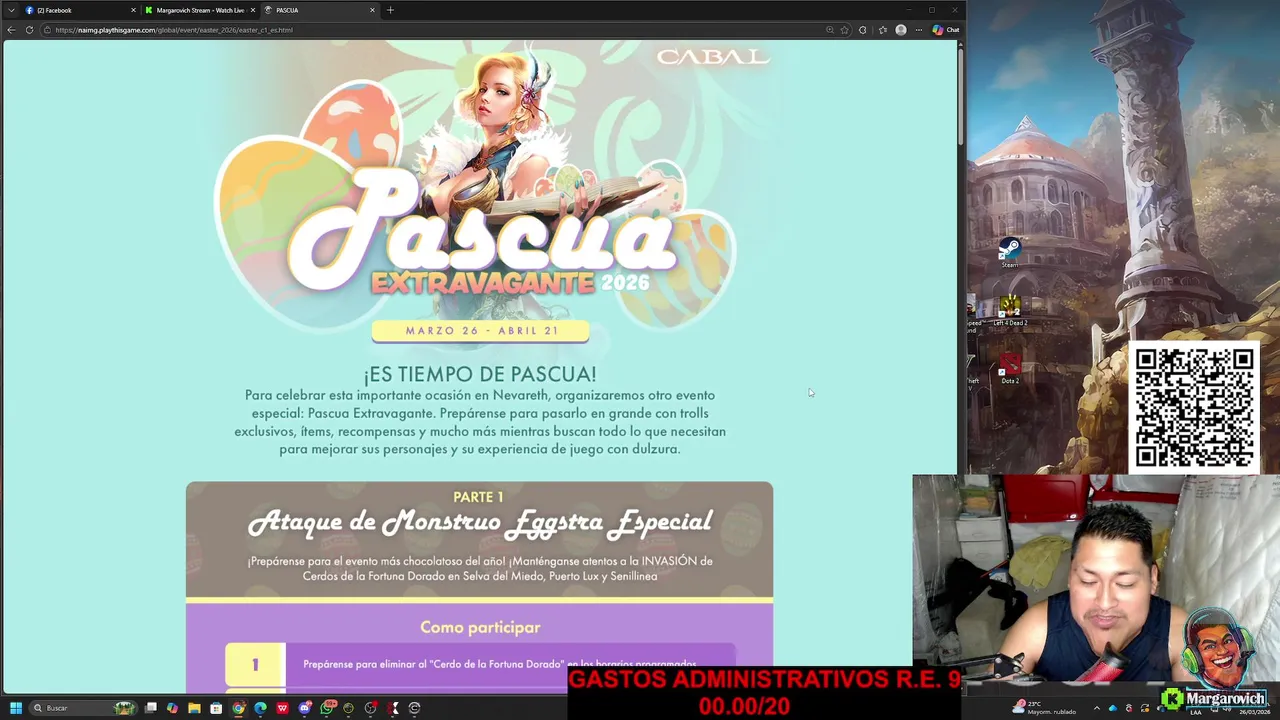Open a new browser tab

(x=390, y=10)
